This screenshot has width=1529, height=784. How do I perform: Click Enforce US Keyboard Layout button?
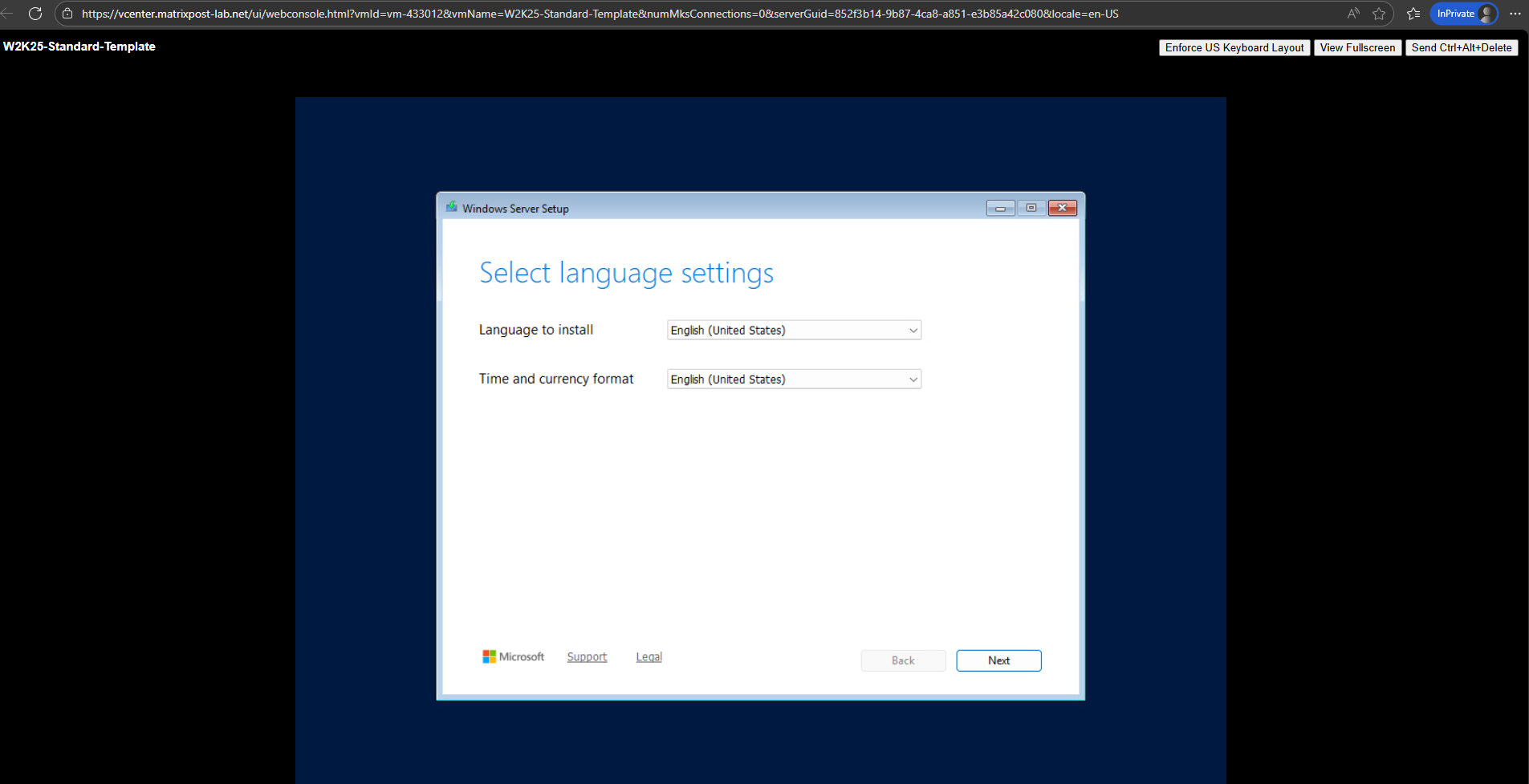click(1234, 47)
